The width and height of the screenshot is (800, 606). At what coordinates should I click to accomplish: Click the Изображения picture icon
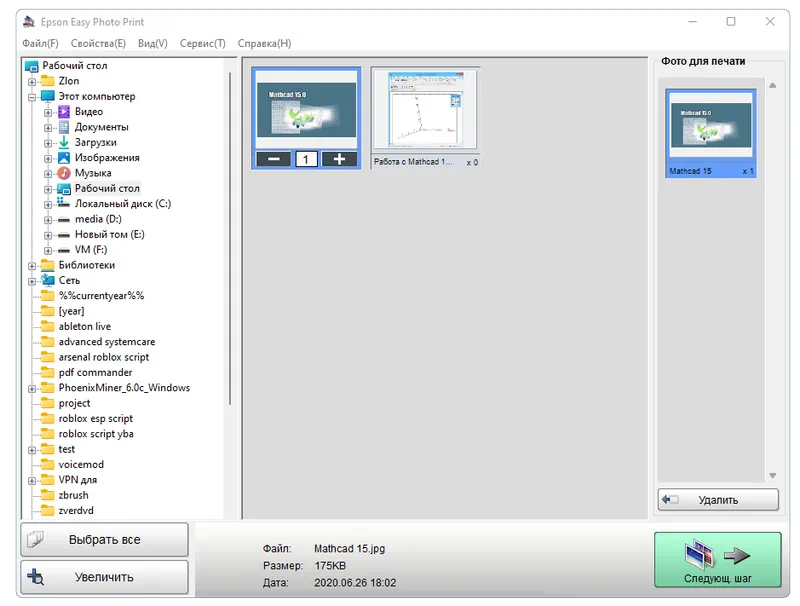(64, 158)
